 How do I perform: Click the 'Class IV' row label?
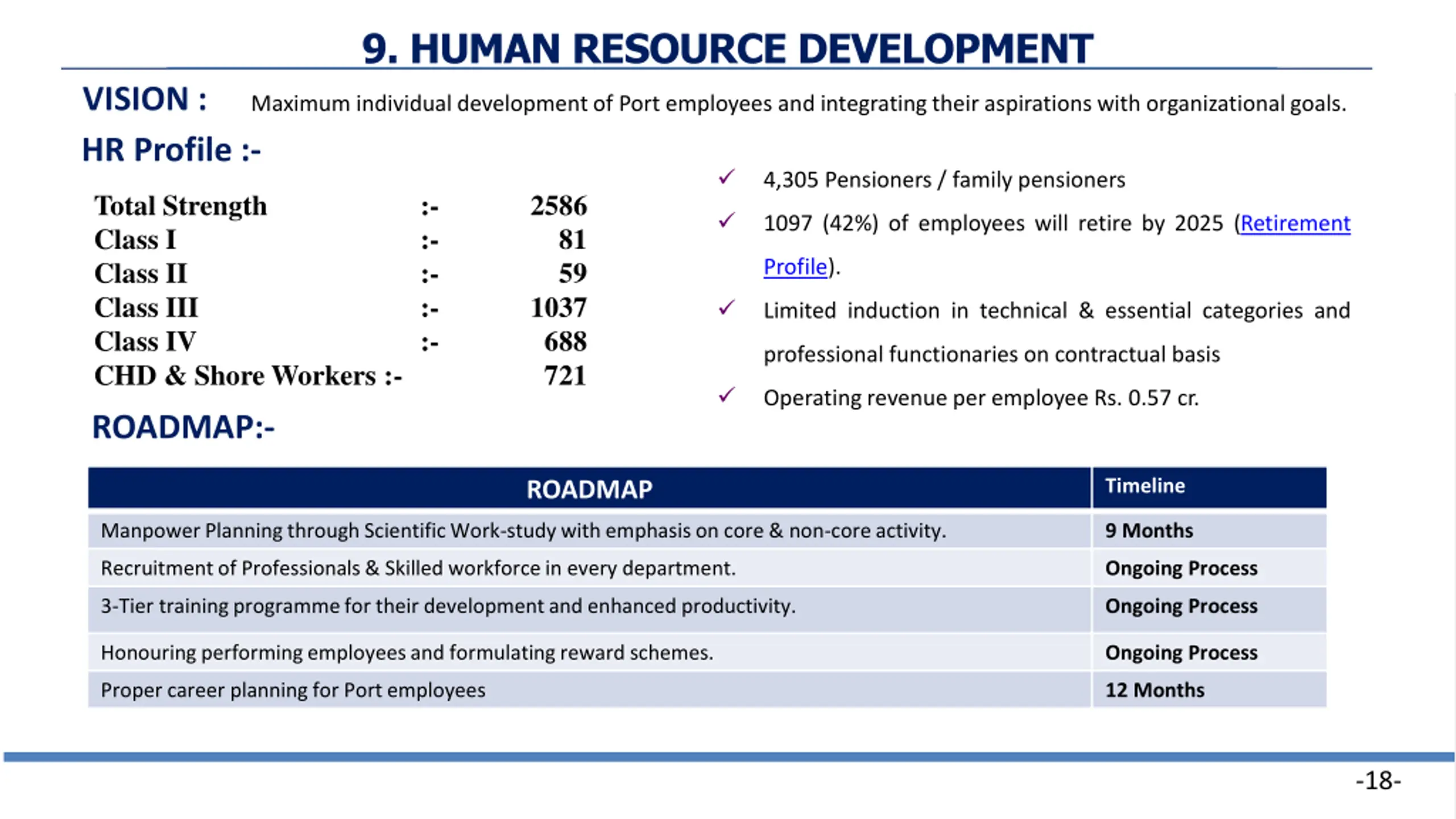tap(145, 342)
